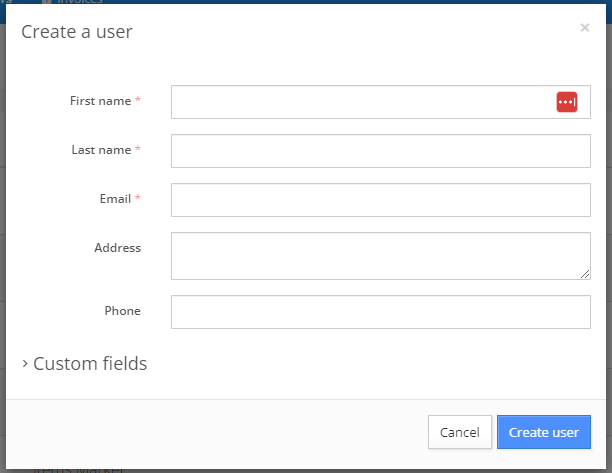Select the Phone input field

tap(381, 312)
